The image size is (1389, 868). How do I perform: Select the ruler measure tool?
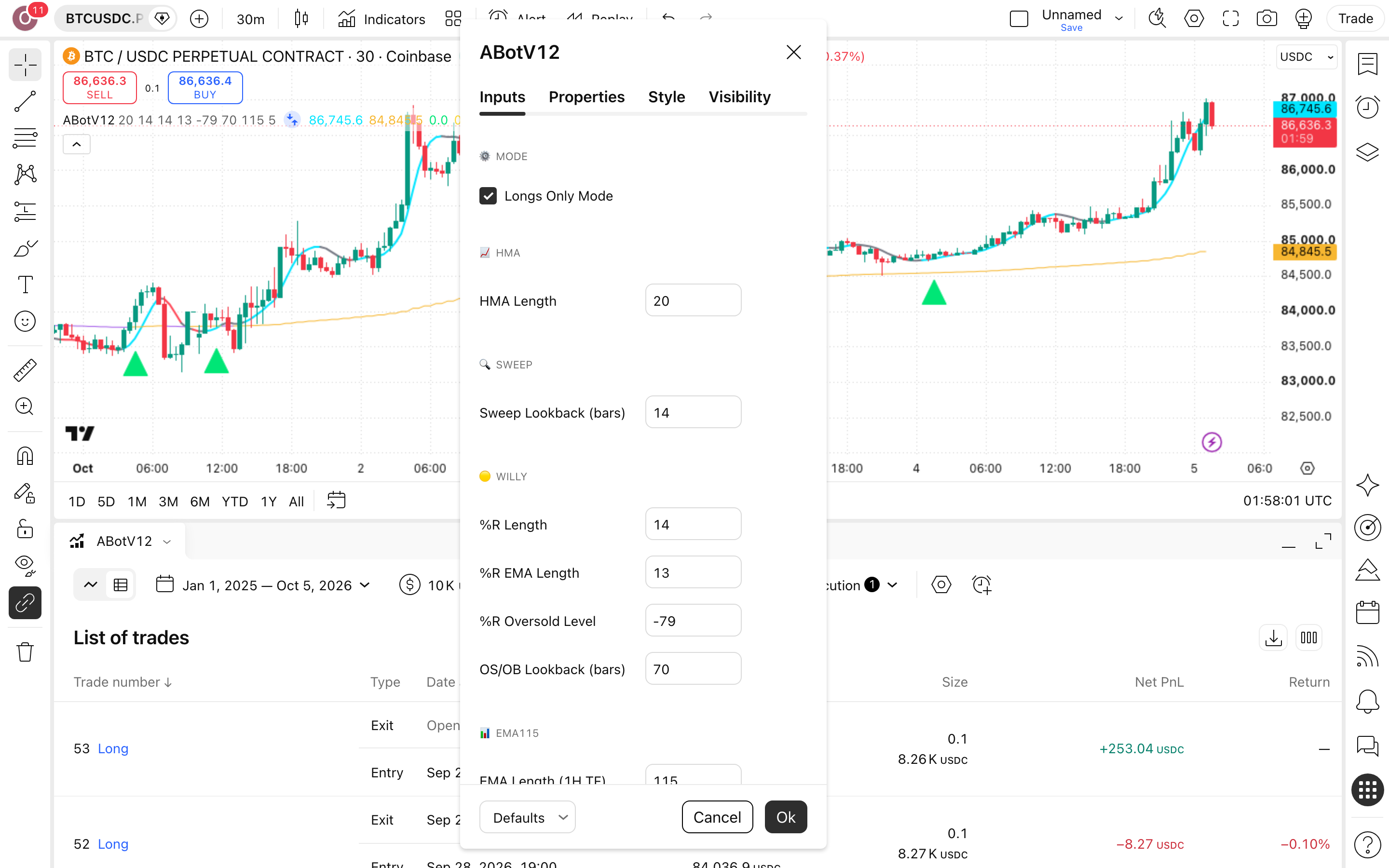pos(25,370)
